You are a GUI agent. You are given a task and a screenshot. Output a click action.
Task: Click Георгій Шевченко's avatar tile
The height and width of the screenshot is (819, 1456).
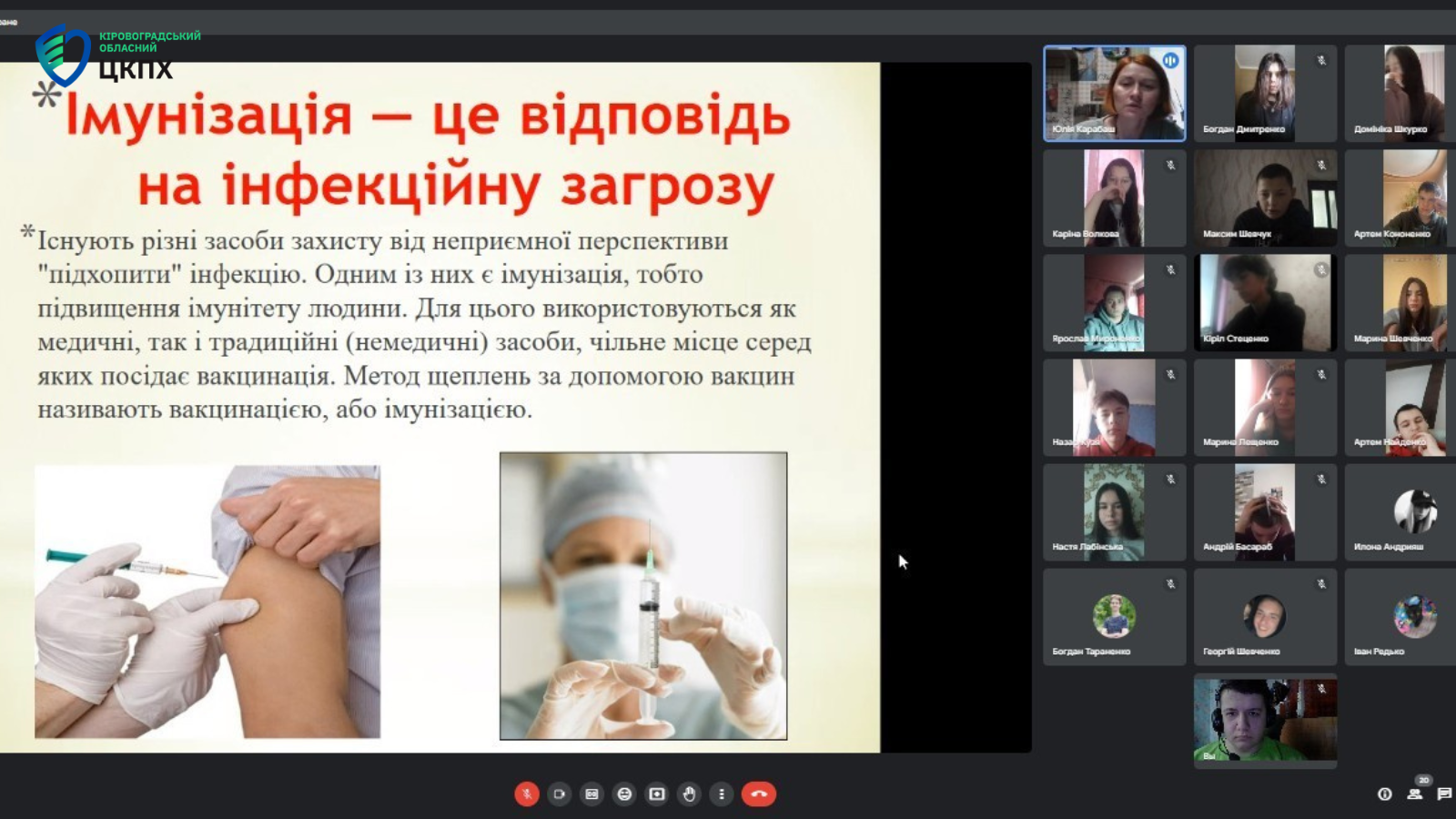point(1265,616)
